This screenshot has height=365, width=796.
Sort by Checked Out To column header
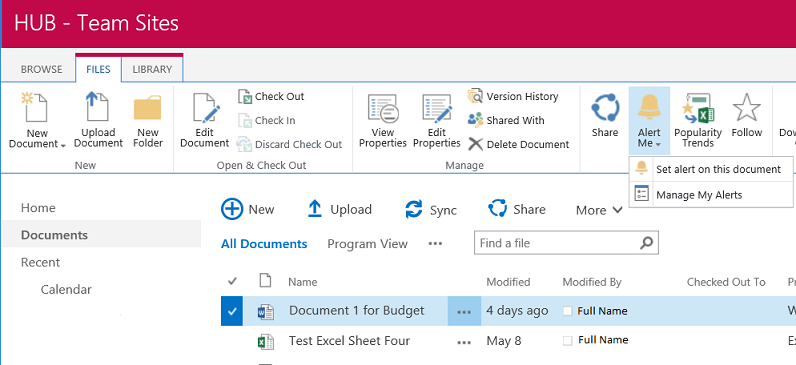726,282
